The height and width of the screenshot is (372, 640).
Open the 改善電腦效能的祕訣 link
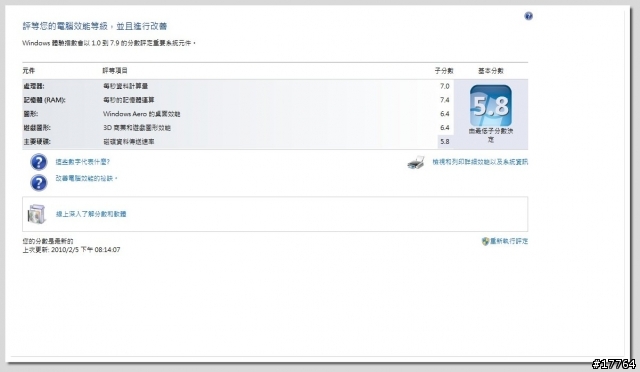(x=87, y=178)
